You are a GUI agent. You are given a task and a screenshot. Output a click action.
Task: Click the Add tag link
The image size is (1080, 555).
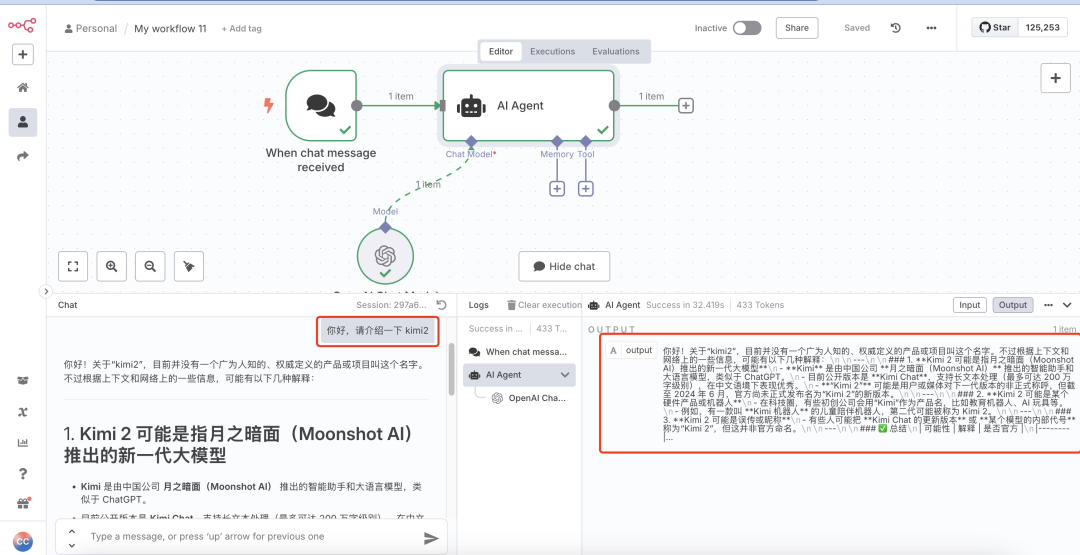click(x=242, y=29)
